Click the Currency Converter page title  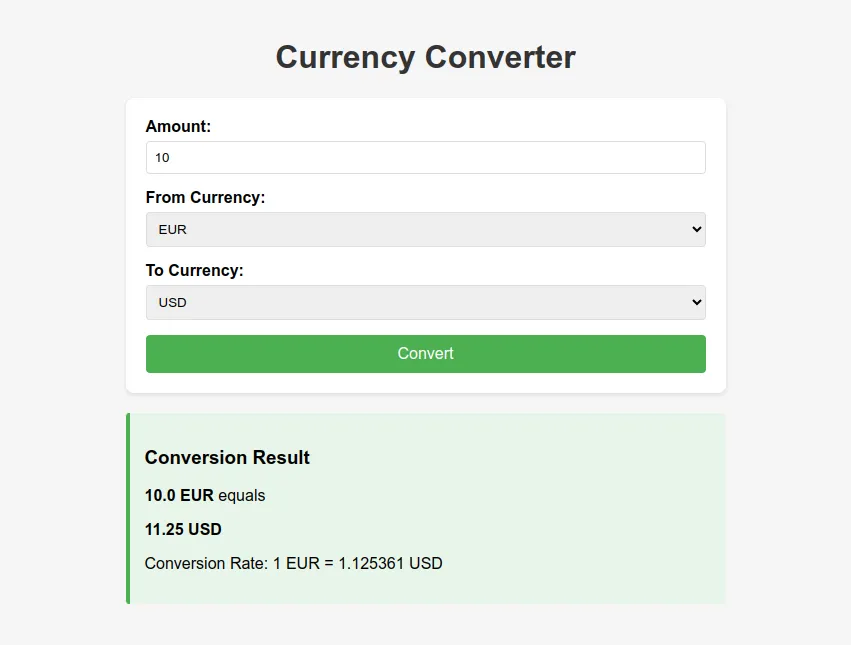tap(425, 57)
